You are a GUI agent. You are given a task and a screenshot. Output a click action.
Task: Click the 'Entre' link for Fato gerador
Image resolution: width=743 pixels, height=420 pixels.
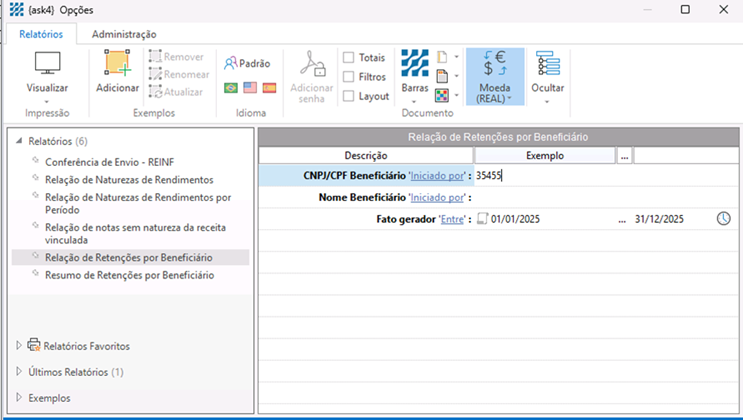click(453, 219)
